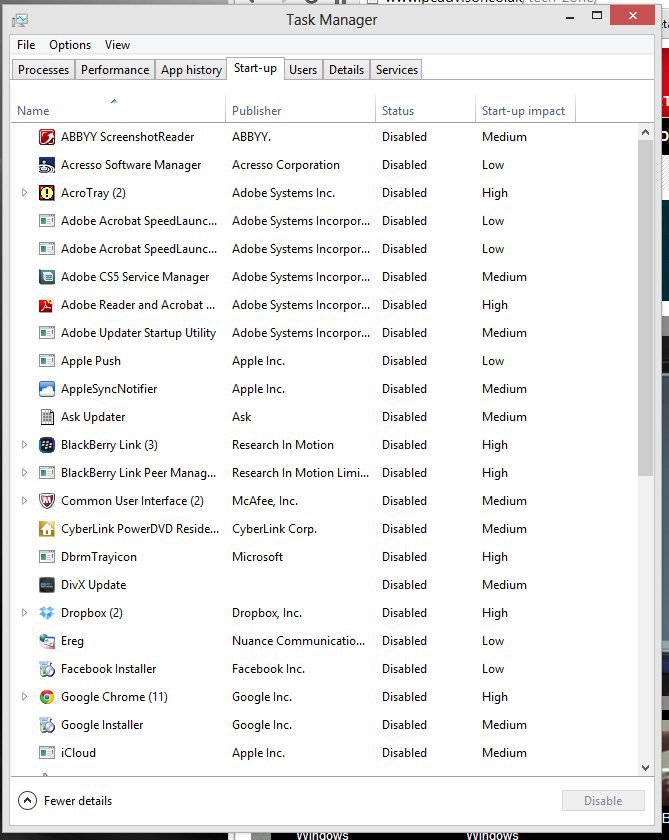Viewport: 669px width, 840px height.
Task: Click the Facebook Installer icon
Action: [47, 669]
